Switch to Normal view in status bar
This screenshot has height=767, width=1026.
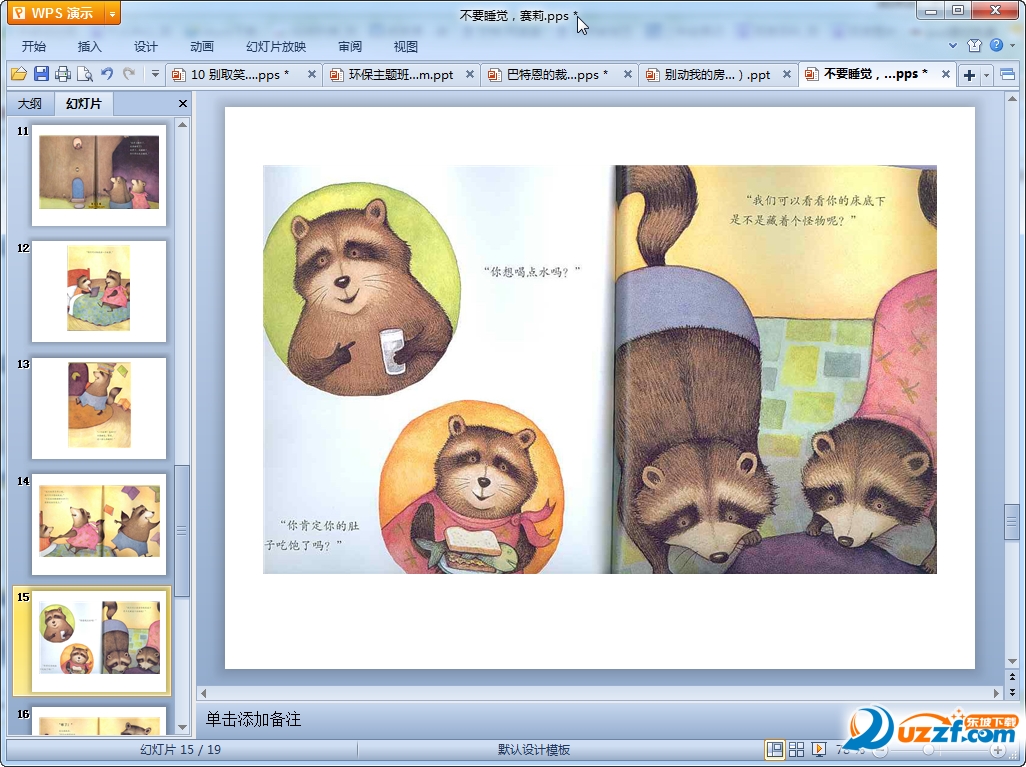coord(774,750)
